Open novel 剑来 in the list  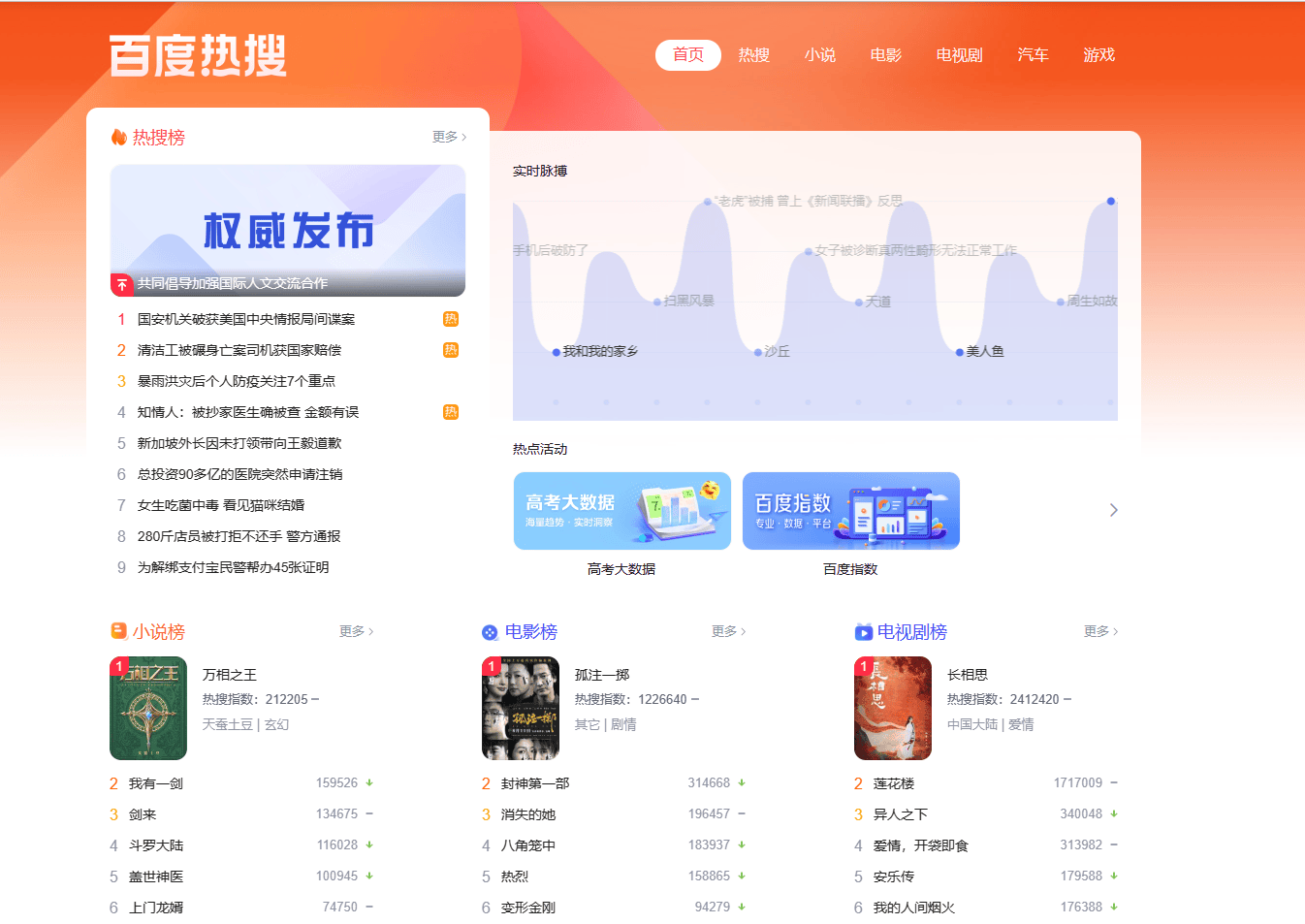click(143, 814)
